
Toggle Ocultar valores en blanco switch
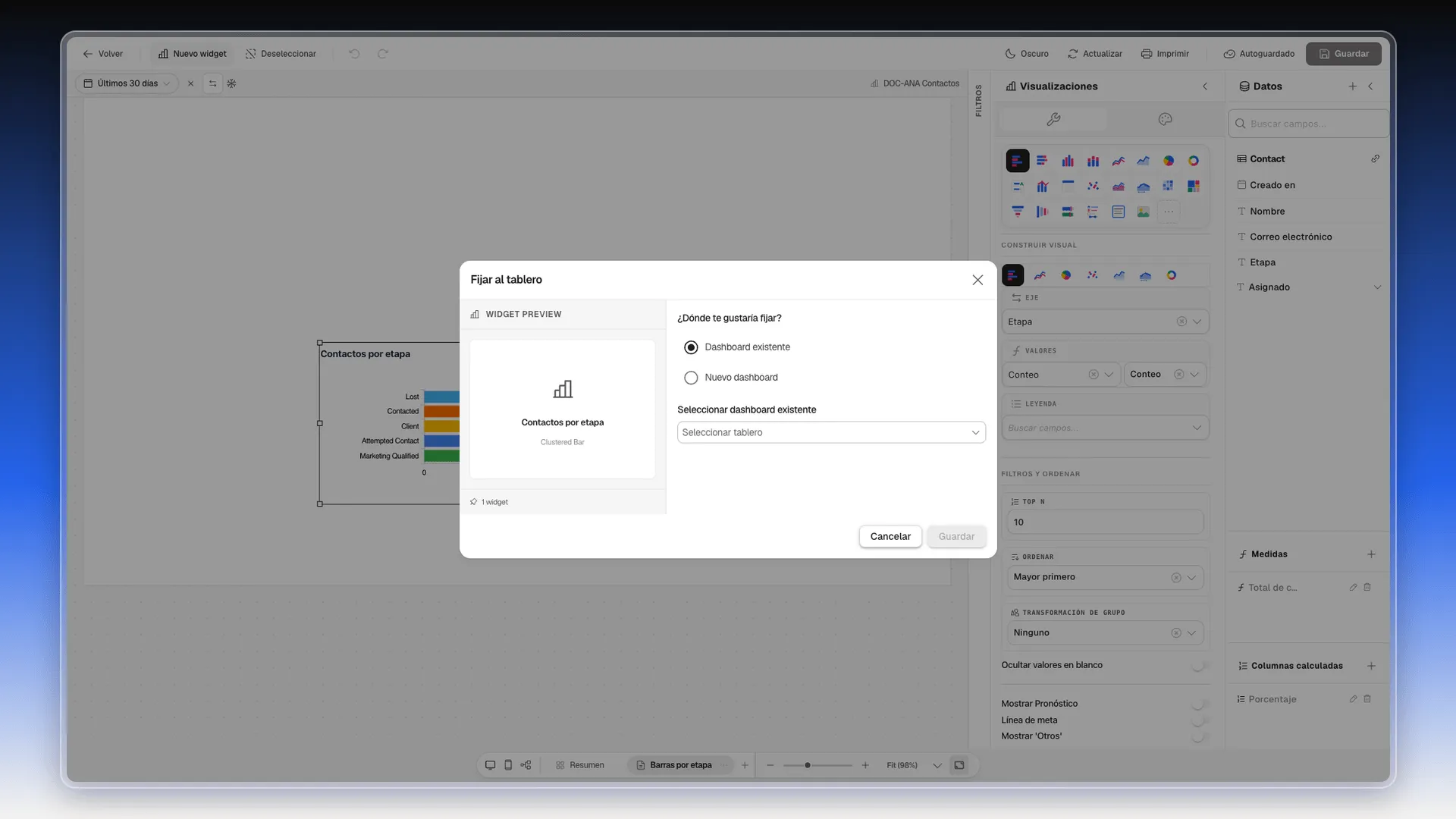pos(1197,666)
